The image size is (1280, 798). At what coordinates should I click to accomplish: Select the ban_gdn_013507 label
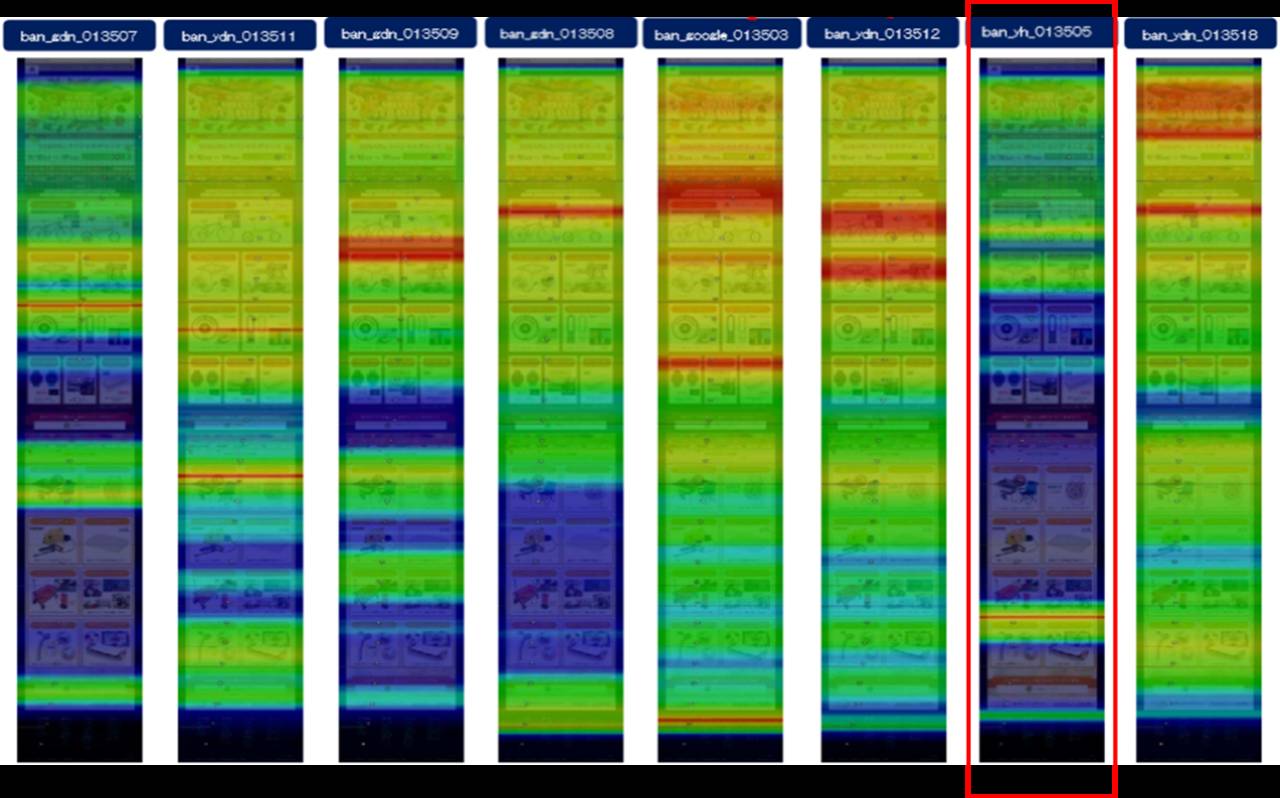click(x=79, y=36)
